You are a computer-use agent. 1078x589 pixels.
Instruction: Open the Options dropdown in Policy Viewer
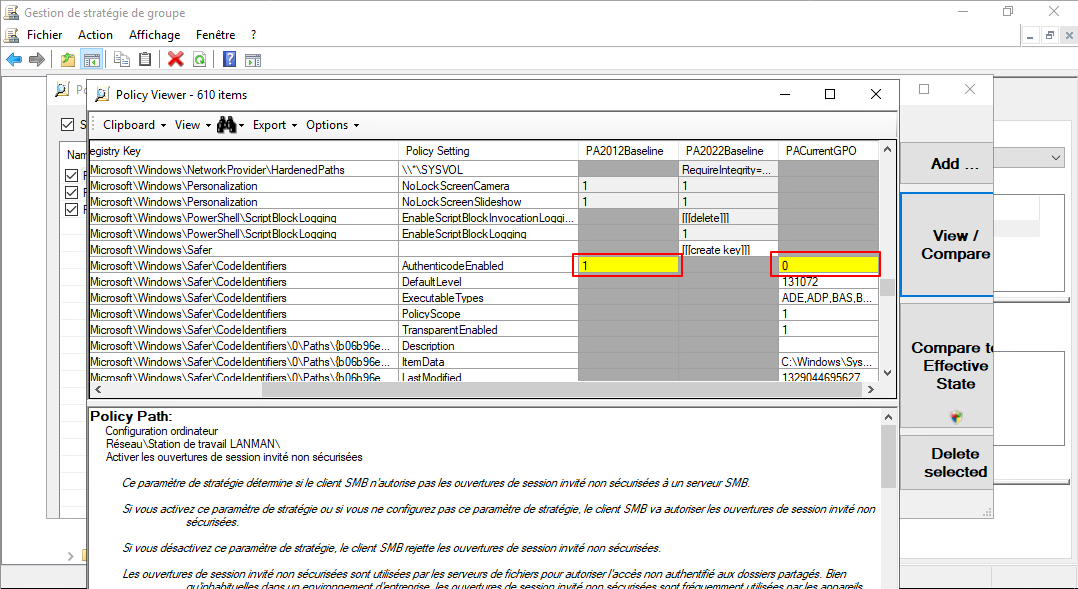coord(332,125)
